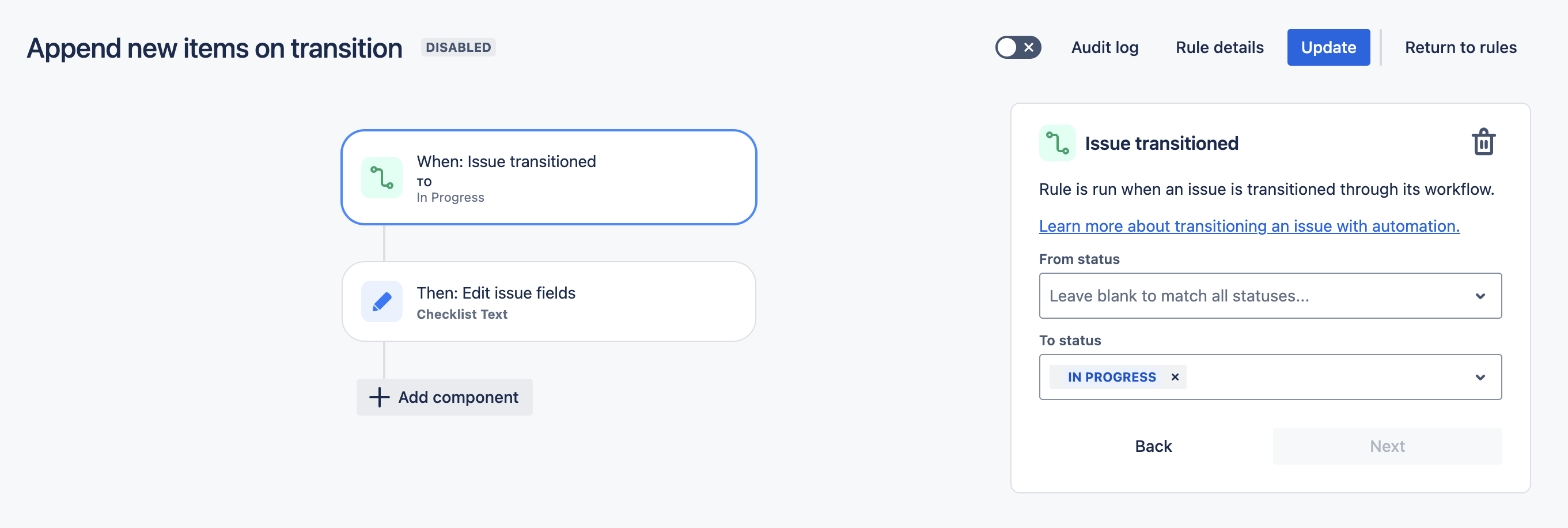Screen dimensions: 1568x528
Task: Remove the IN PROGRESS status tag
Action: (x=1175, y=377)
